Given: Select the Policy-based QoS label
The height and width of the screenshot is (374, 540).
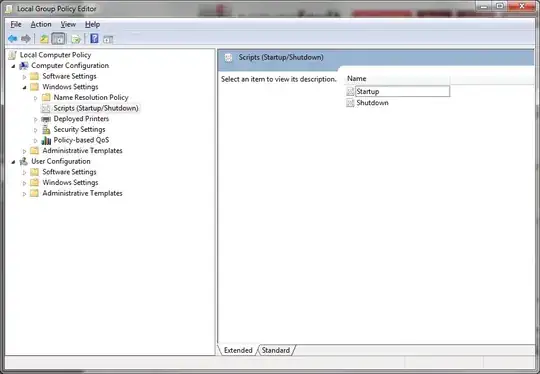Looking at the screenshot, I should tap(81, 140).
